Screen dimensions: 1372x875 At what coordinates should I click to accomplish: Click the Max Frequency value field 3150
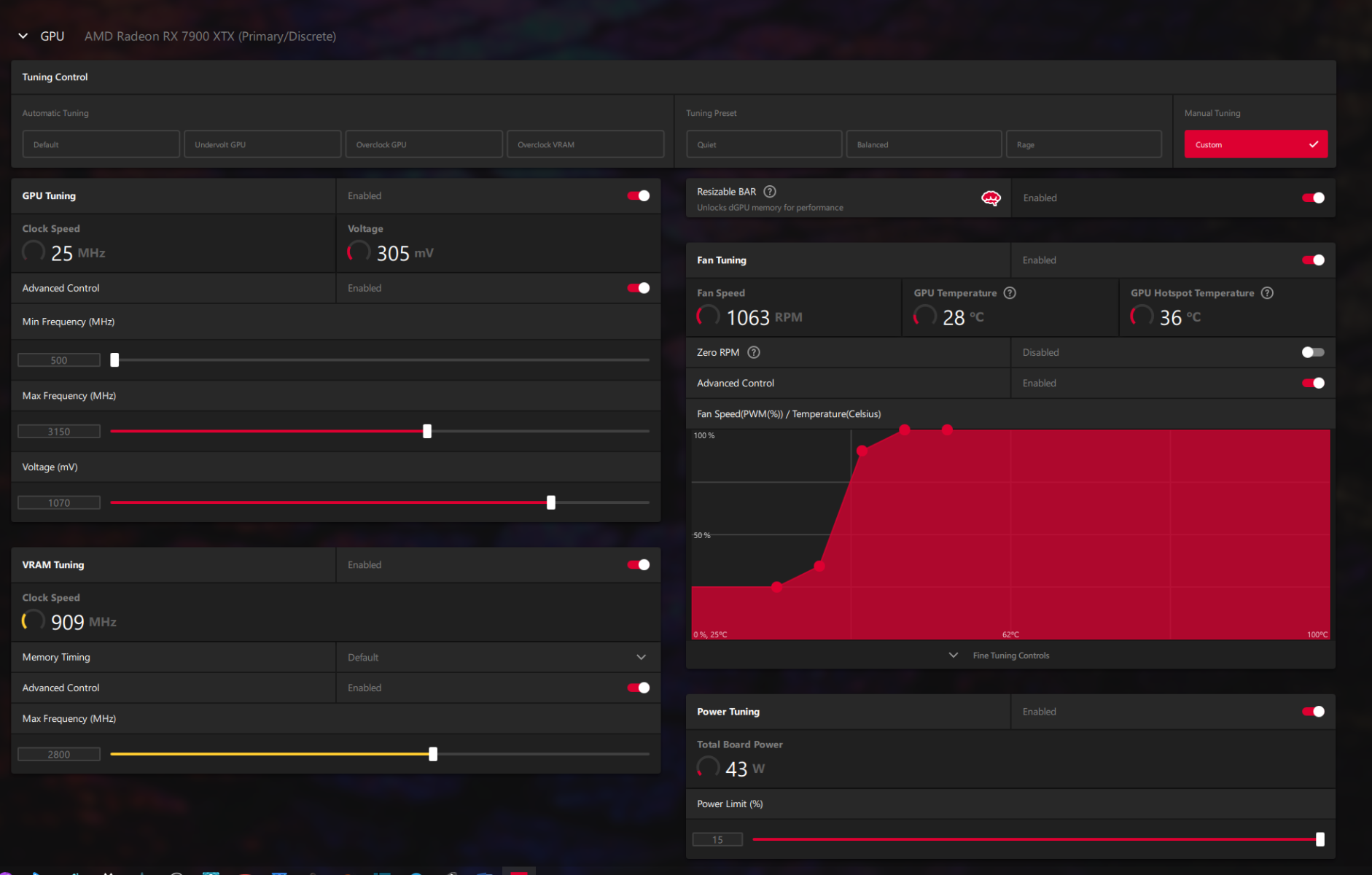click(59, 432)
